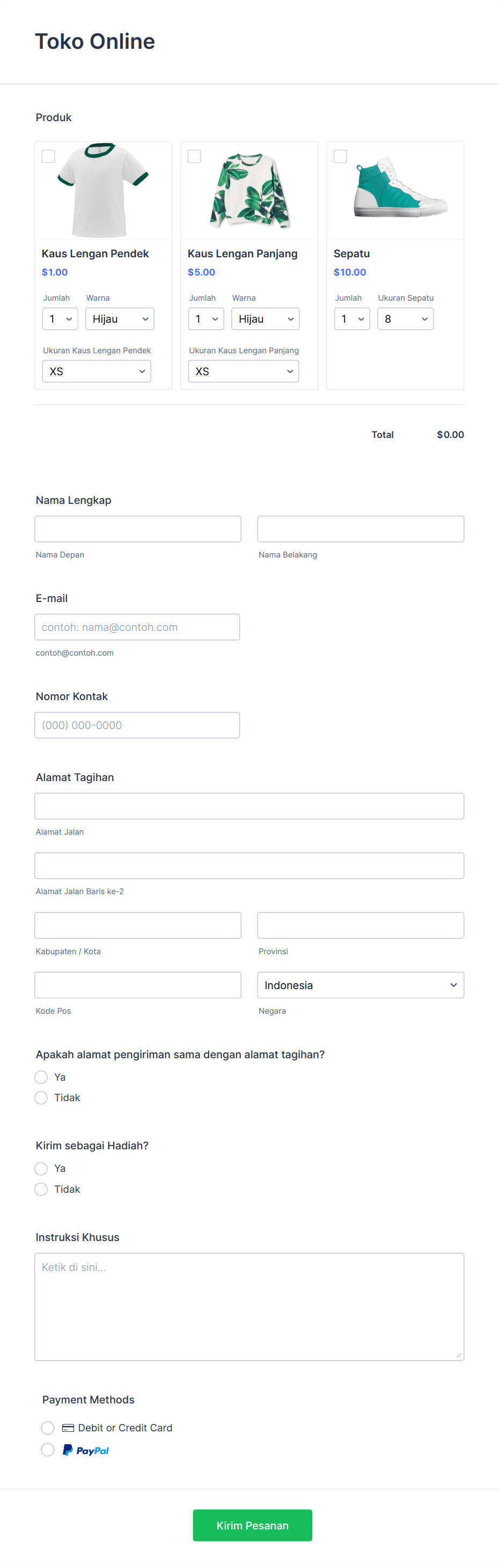499x1568 pixels.
Task: Click the PayPal payment logo
Action: [x=86, y=1450]
